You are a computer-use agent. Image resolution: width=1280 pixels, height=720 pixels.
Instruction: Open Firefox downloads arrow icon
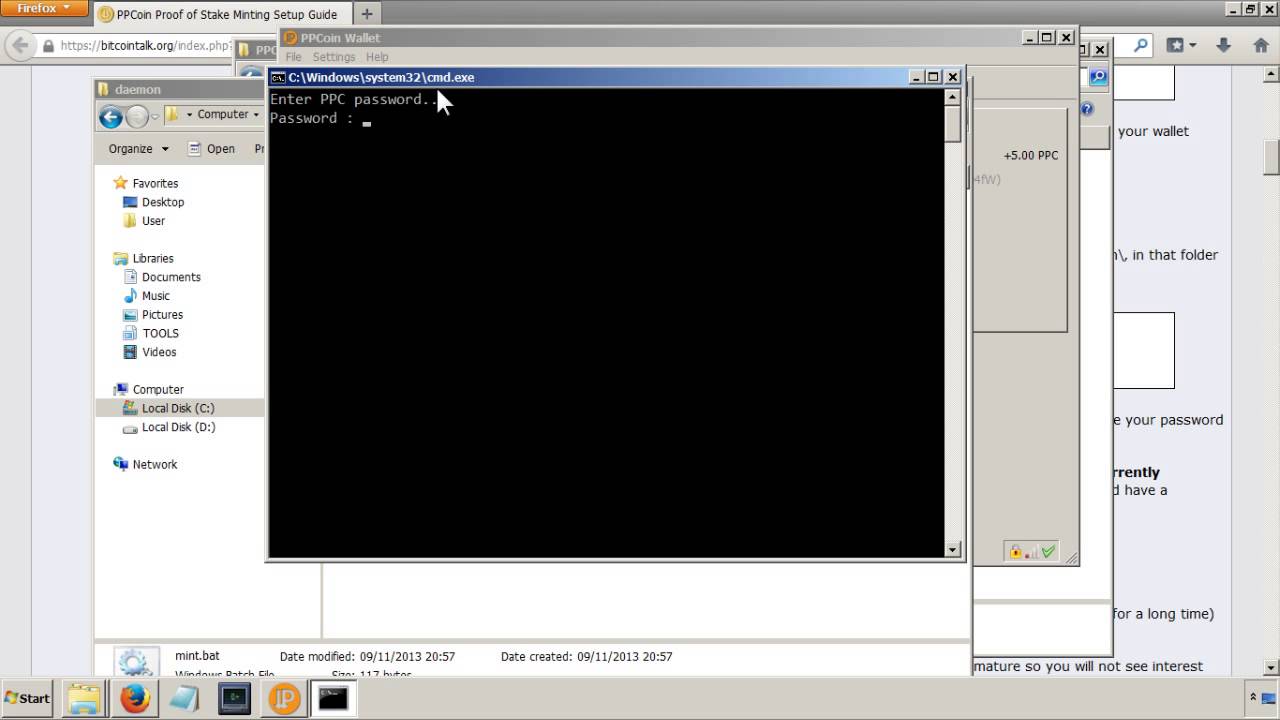1223,45
